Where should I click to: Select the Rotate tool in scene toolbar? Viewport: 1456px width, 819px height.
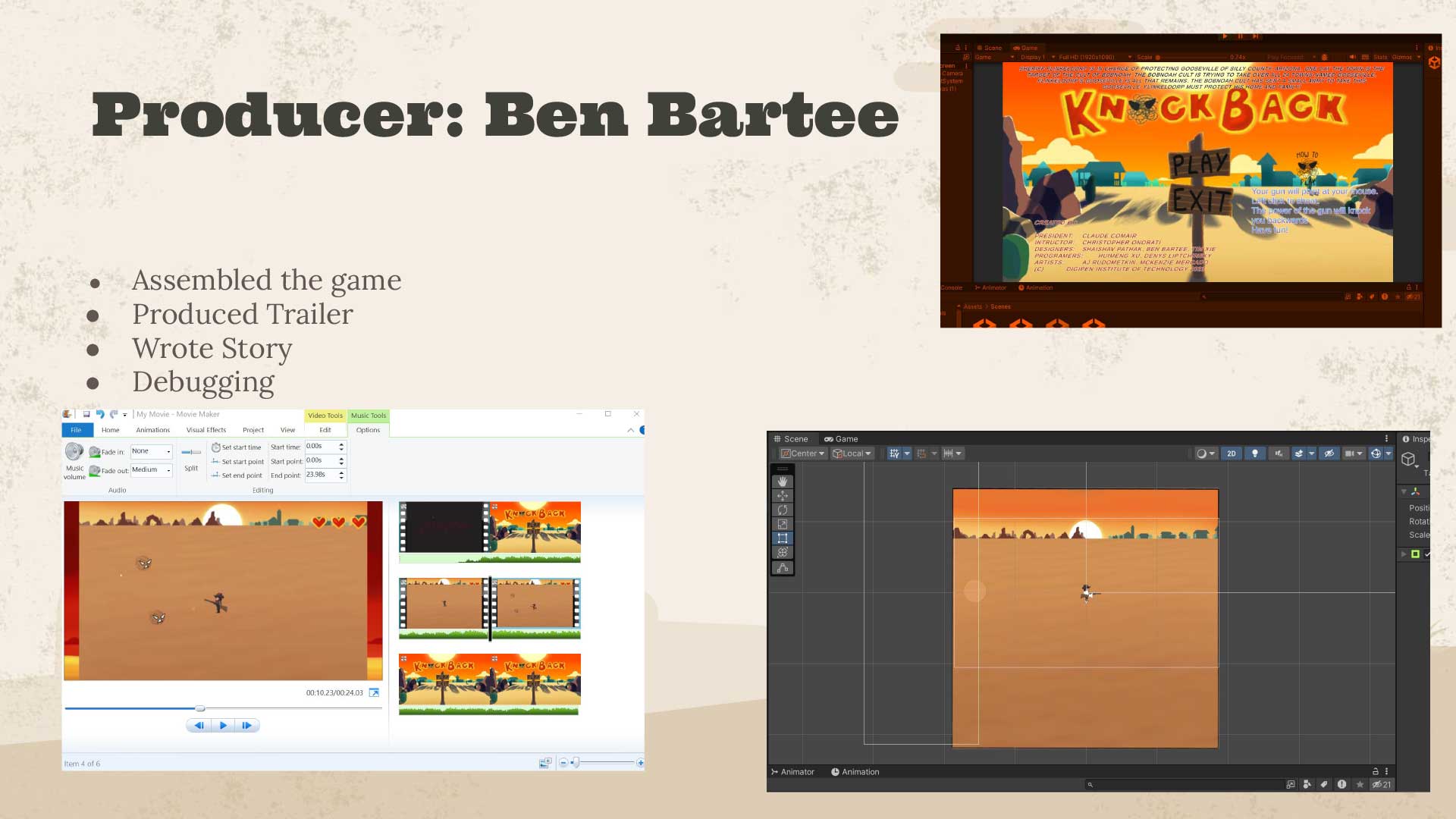783,510
